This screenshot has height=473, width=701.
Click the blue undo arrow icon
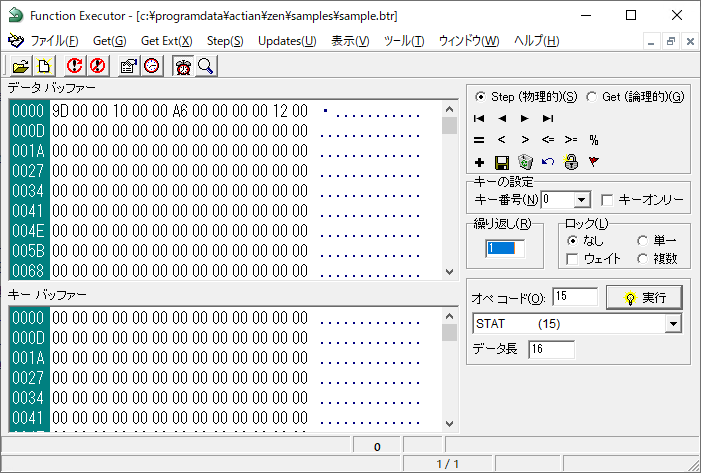[548, 161]
